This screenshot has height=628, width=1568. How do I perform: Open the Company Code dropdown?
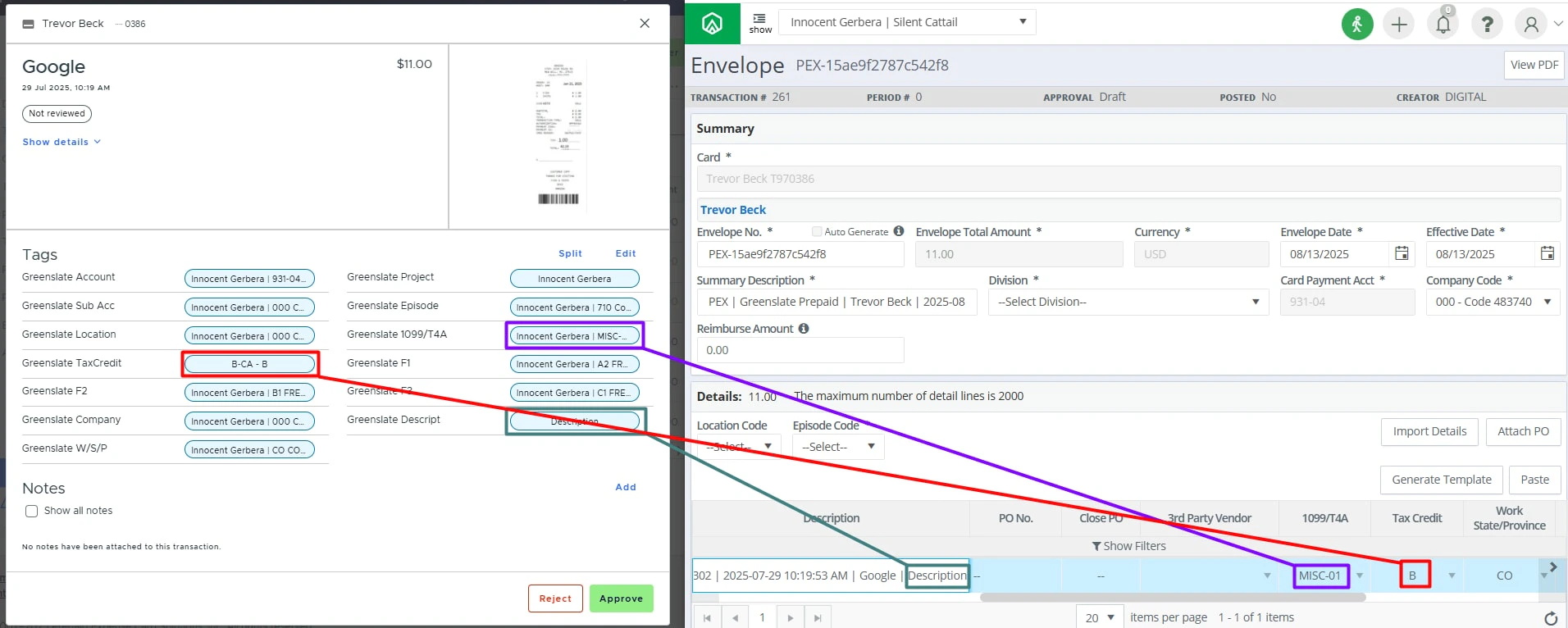pos(1493,302)
